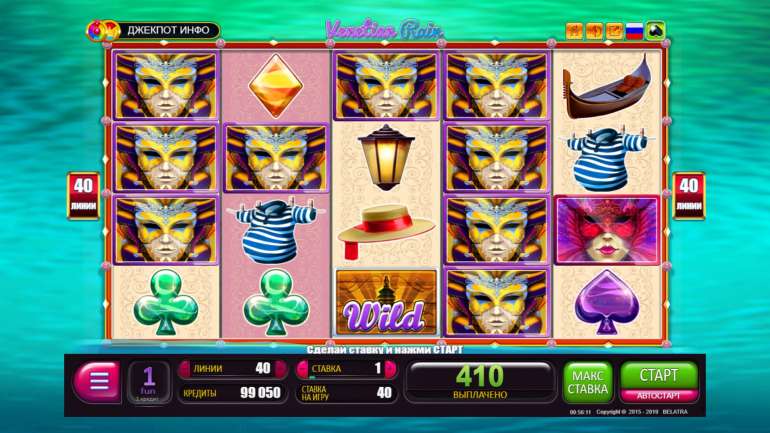Increase the ЛИНИИ line count
This screenshot has width=770, height=433.
(x=281, y=369)
